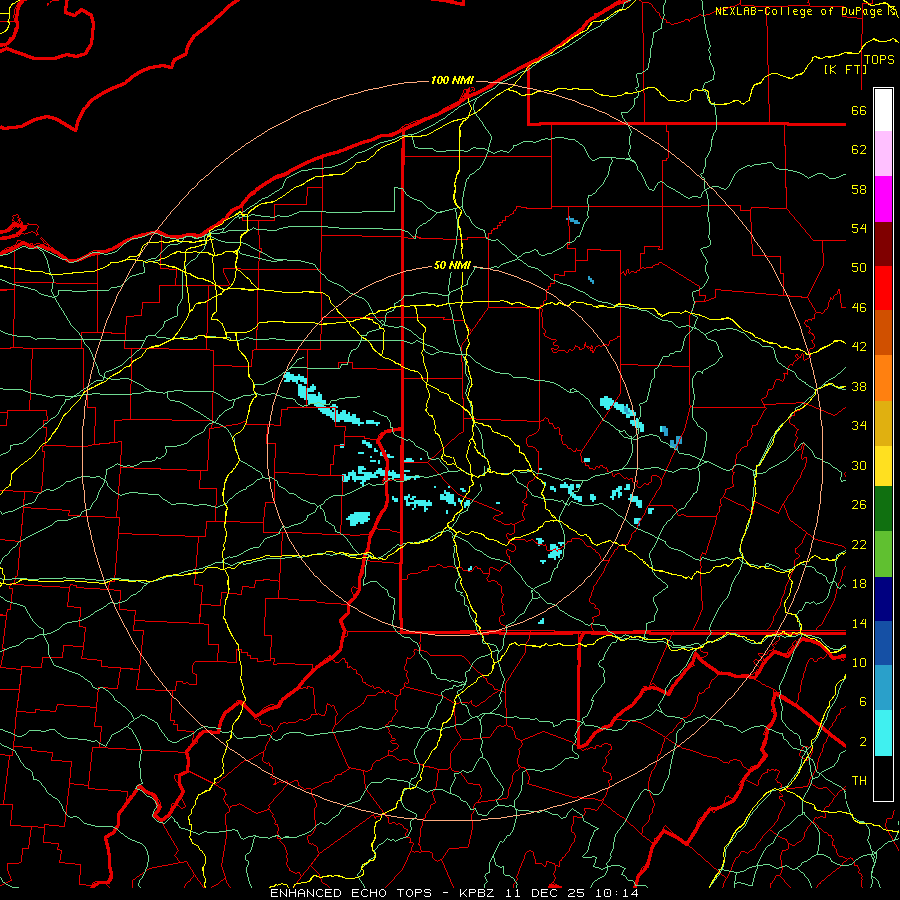Click the legend value "38"

point(859,386)
